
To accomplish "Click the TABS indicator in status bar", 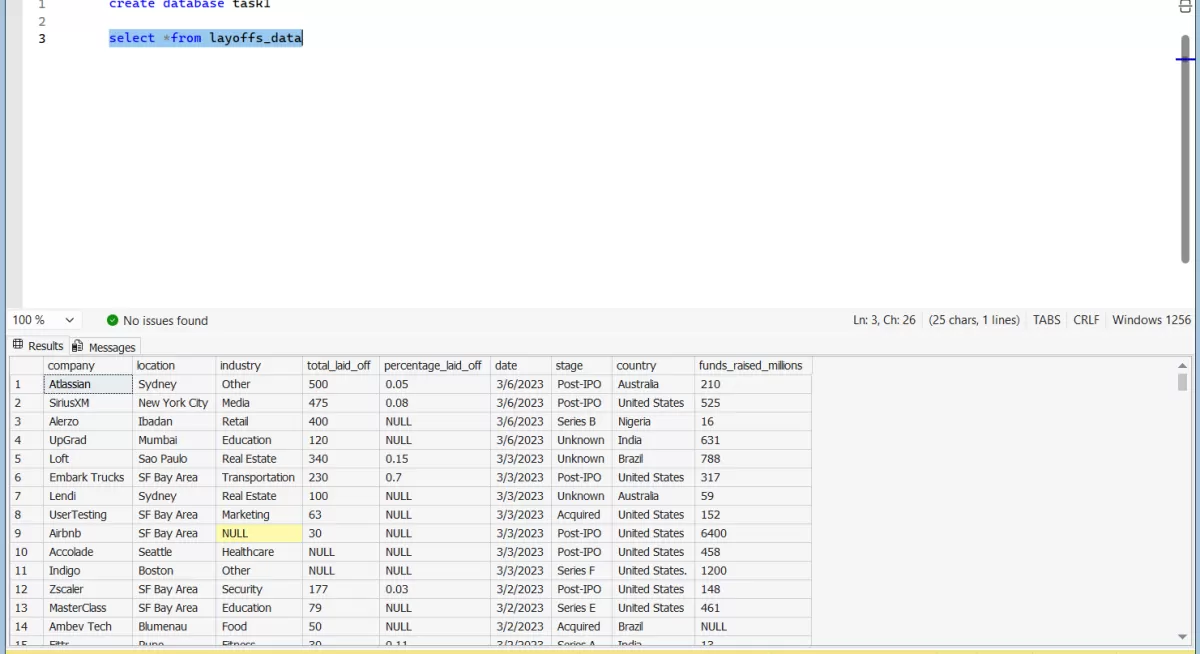I will click(1046, 320).
